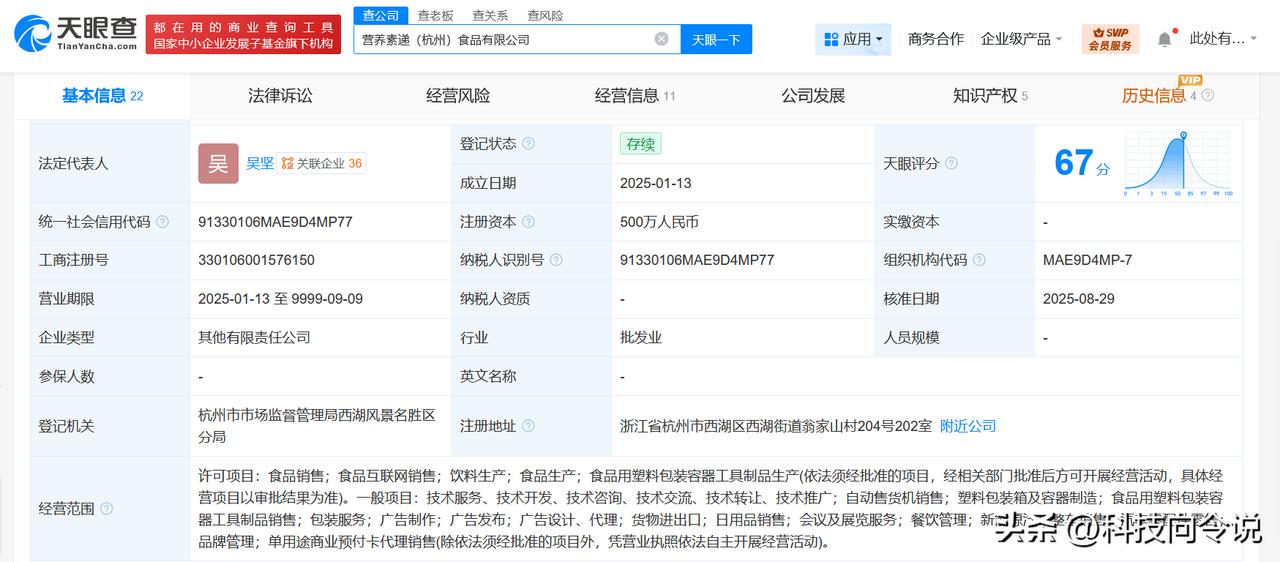Image resolution: width=1280 pixels, height=562 pixels.
Task: Click the 存续 status tag
Action: tap(640, 144)
